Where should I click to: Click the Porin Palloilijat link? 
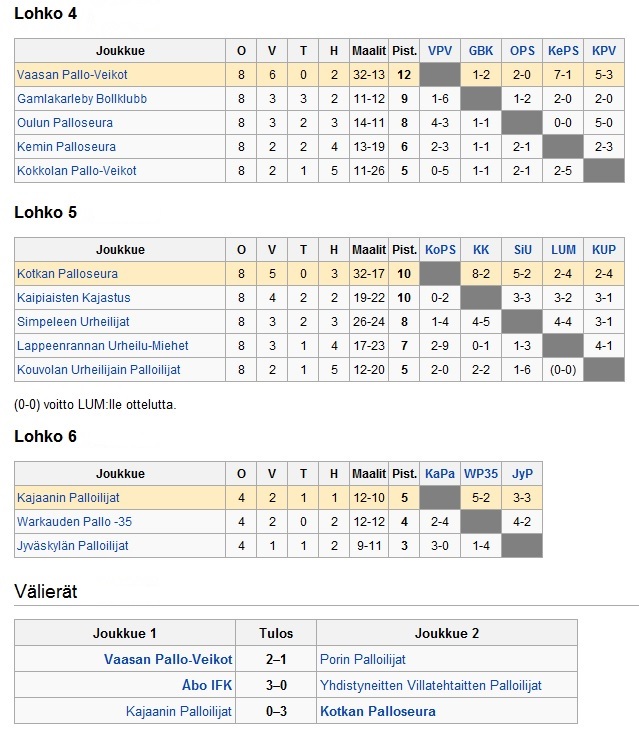coord(363,660)
